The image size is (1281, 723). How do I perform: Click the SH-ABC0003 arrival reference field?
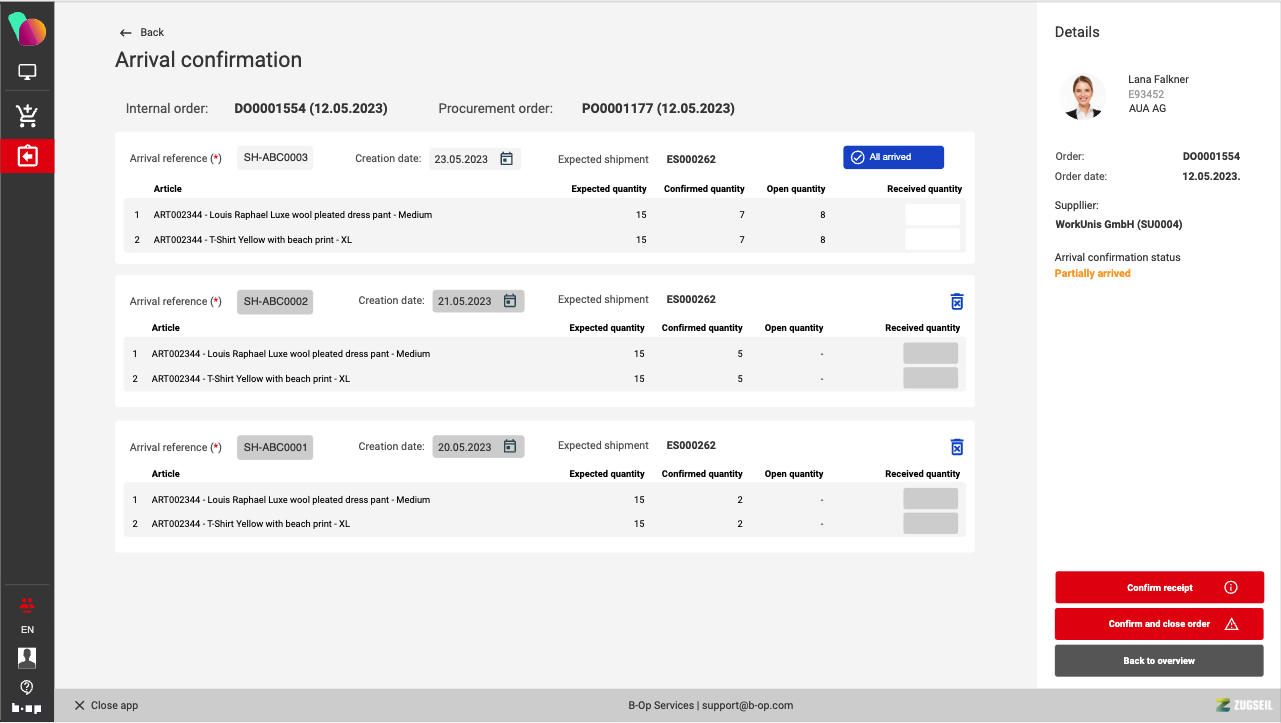275,158
